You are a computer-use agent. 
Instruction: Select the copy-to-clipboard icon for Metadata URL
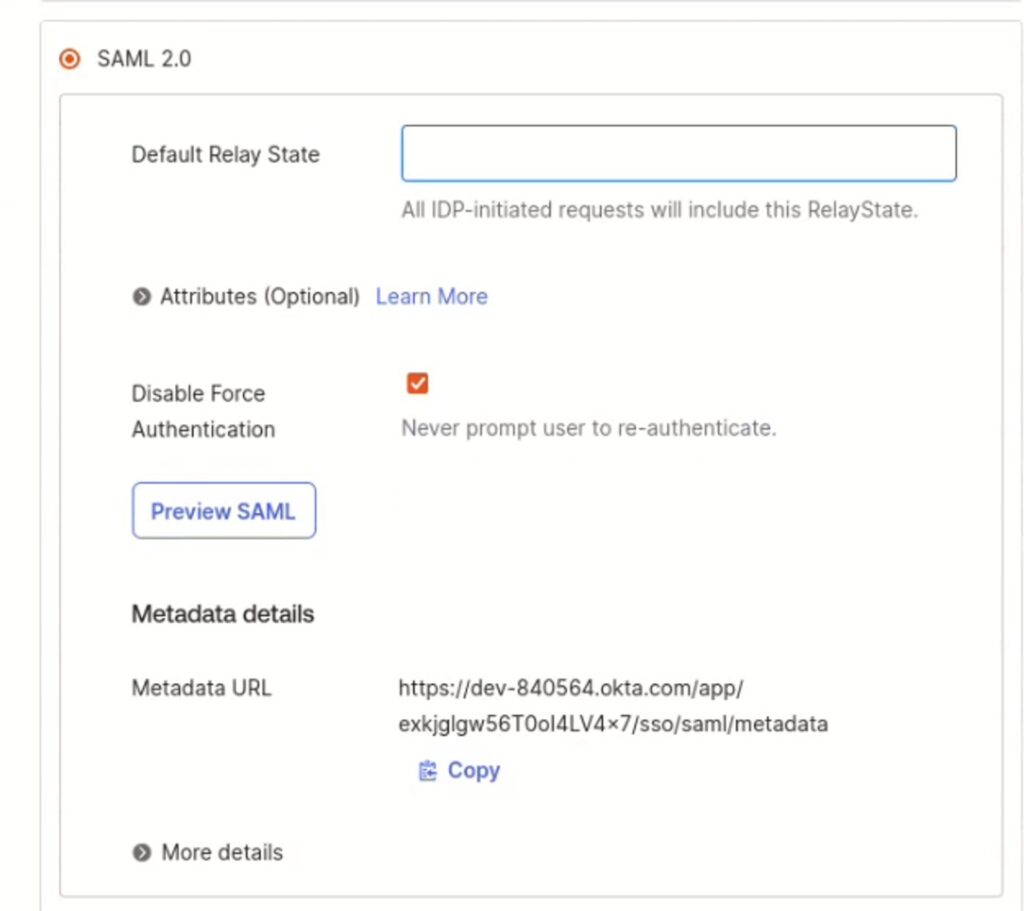428,770
